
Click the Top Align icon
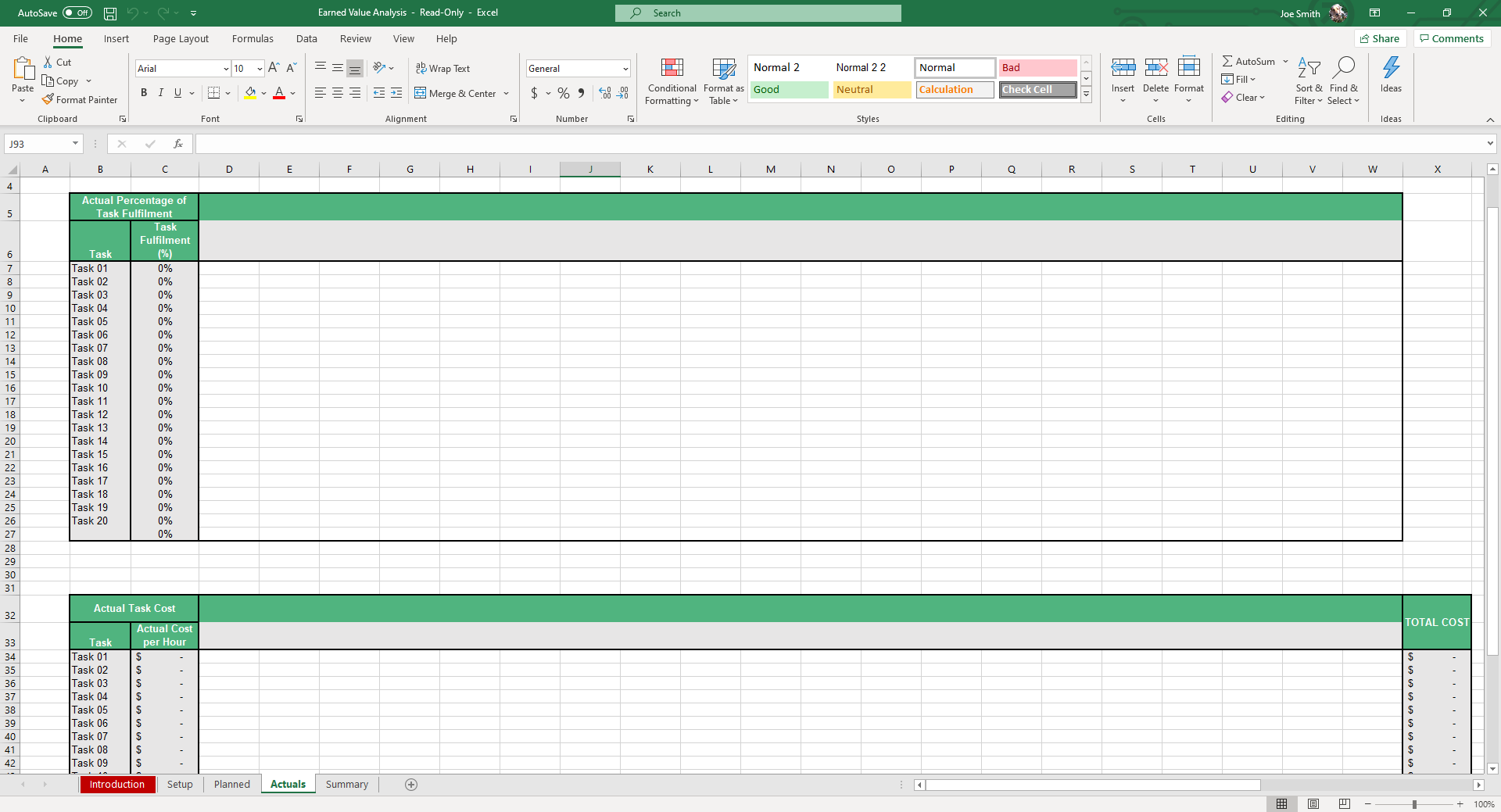pos(321,68)
